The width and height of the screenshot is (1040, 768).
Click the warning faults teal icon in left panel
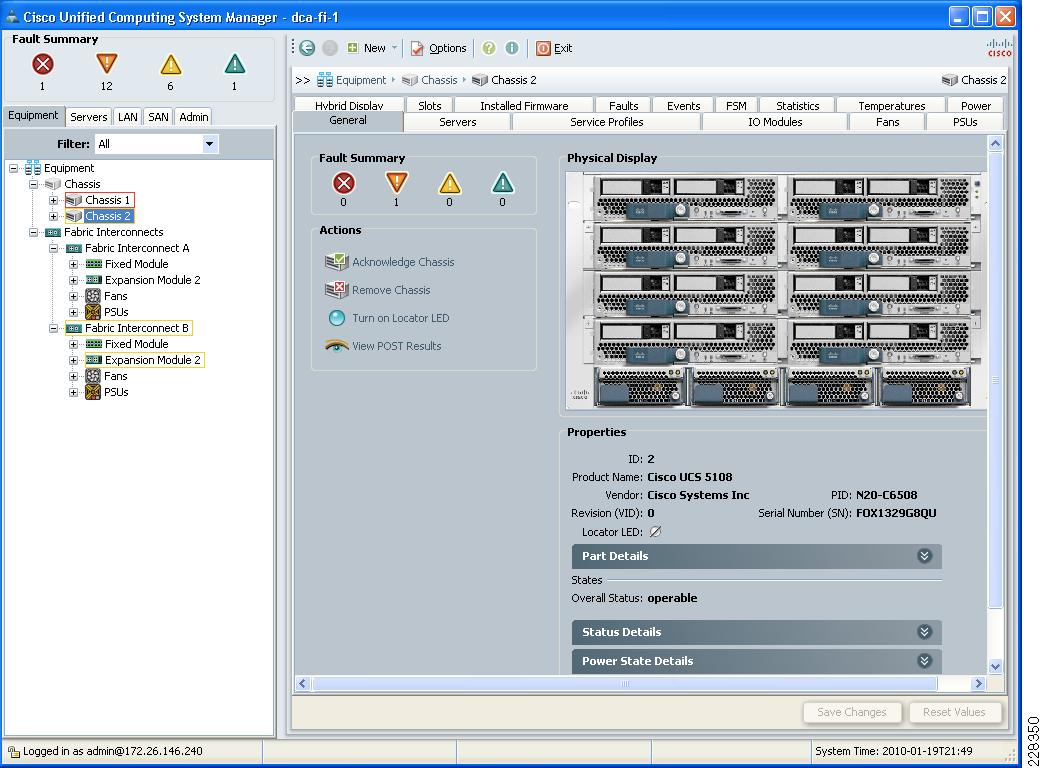click(235, 64)
